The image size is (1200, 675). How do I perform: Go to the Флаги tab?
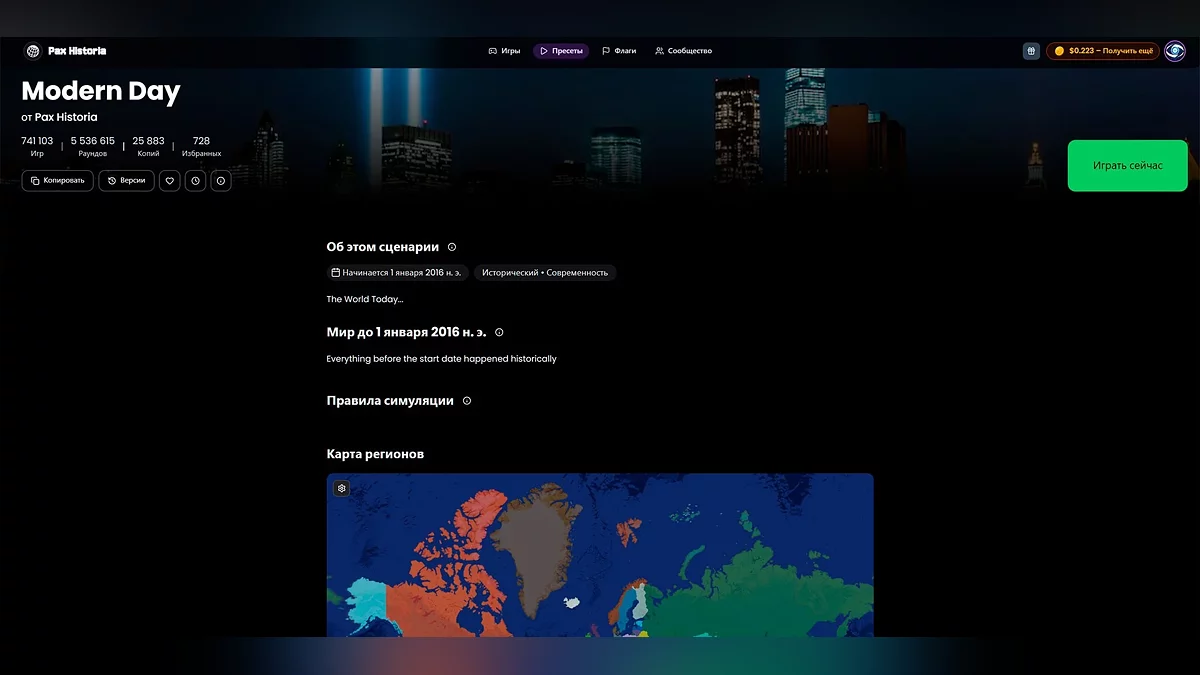pos(619,51)
